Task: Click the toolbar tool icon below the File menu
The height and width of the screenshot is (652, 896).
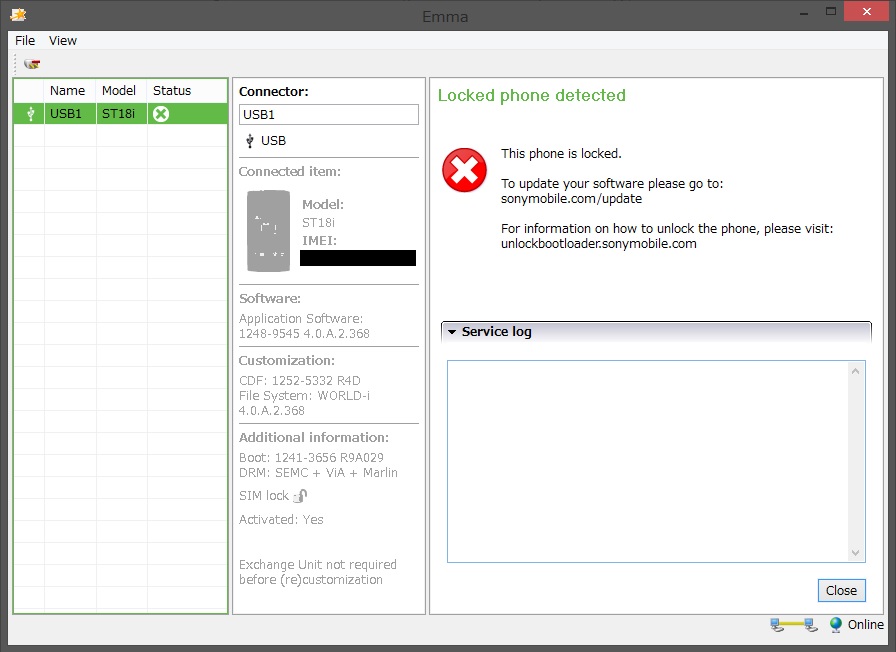Action: coord(31,63)
